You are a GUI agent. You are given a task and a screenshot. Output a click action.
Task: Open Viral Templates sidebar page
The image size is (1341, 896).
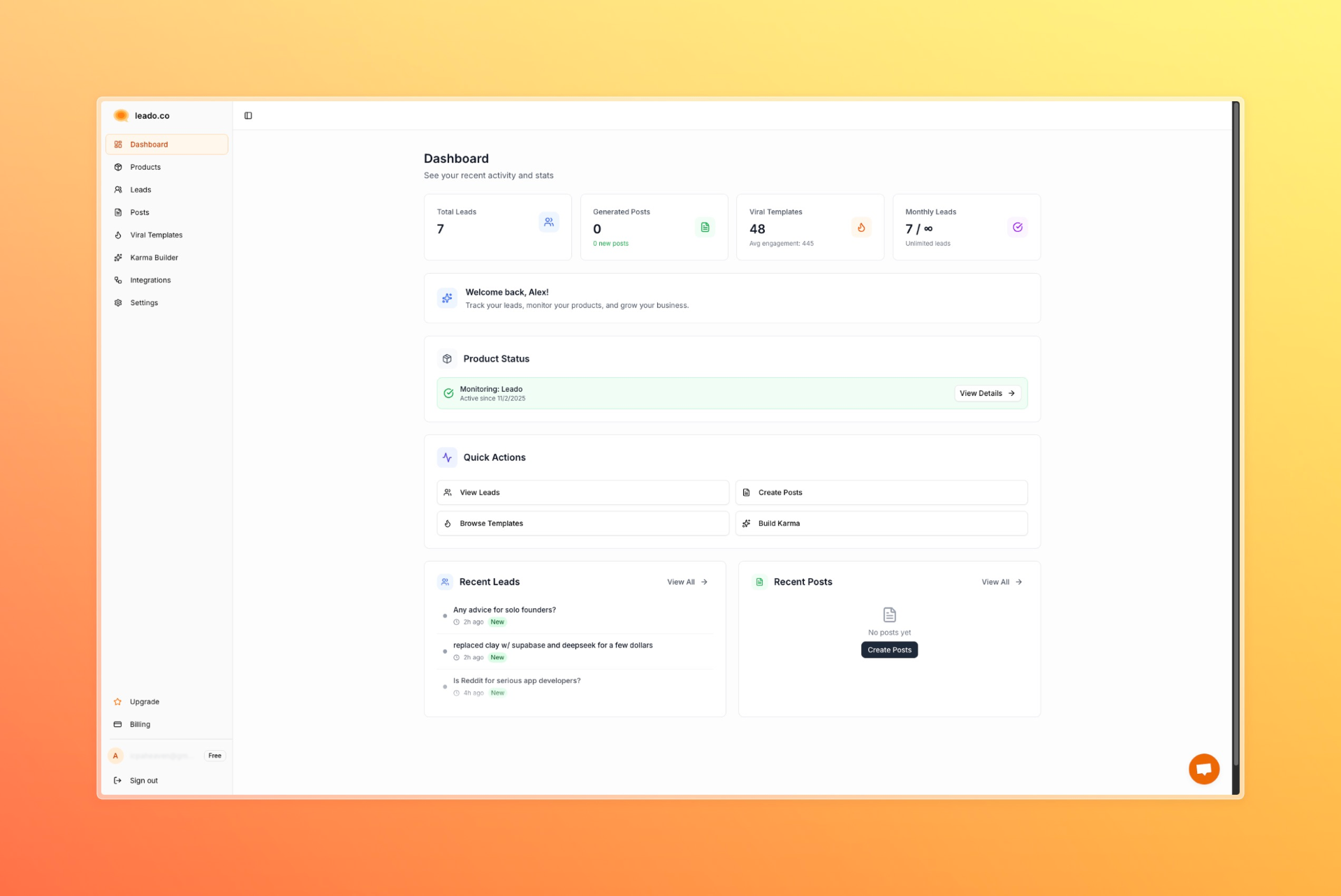click(156, 235)
